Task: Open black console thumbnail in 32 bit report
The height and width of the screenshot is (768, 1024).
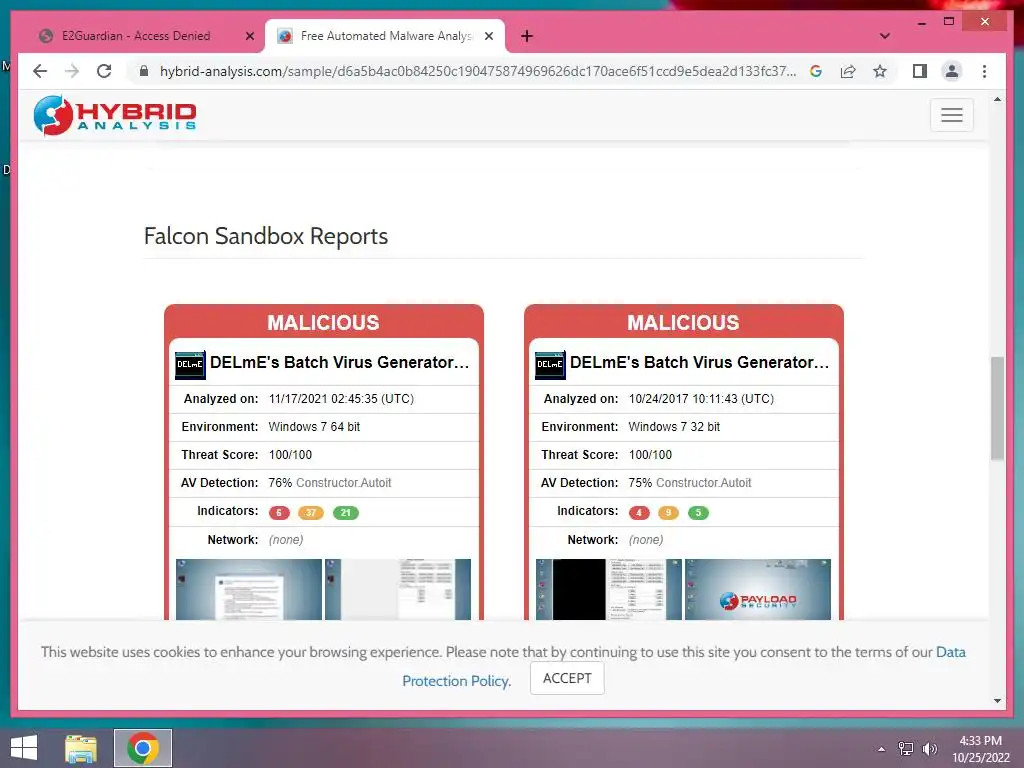Action: (609, 589)
